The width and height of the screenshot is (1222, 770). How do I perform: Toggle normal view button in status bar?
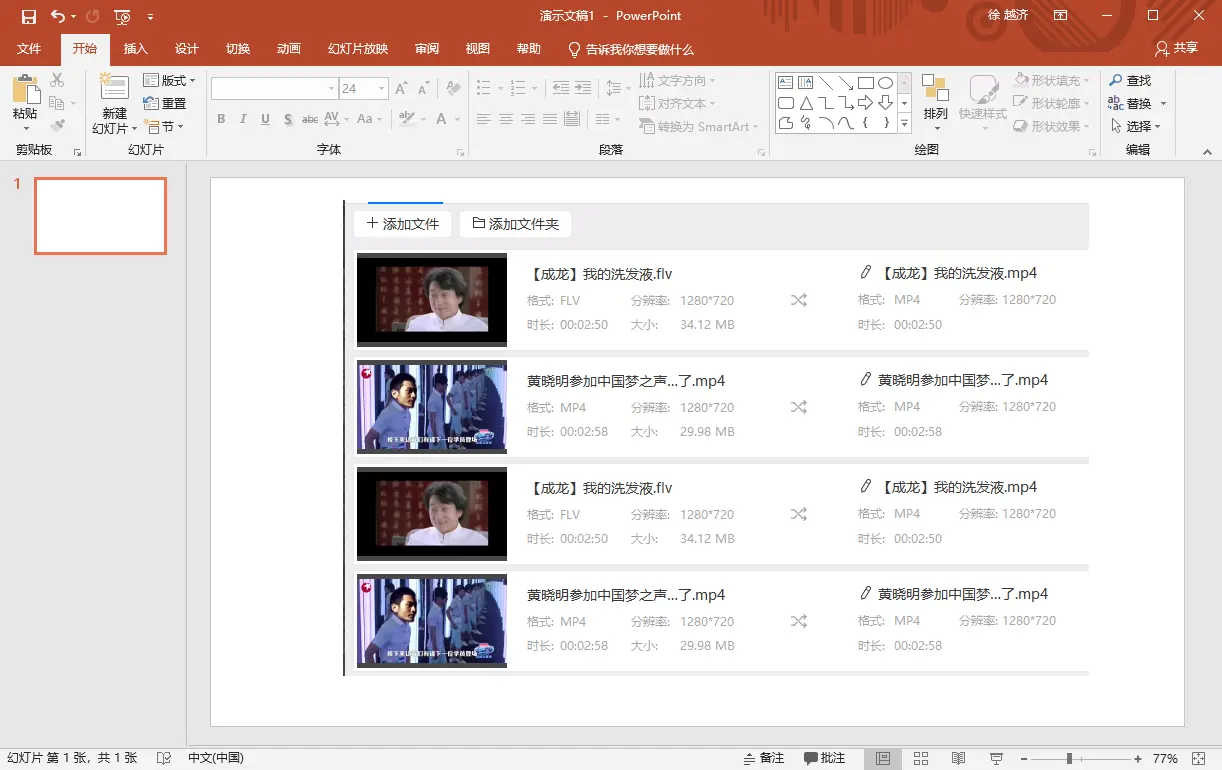pyautogui.click(x=883, y=758)
